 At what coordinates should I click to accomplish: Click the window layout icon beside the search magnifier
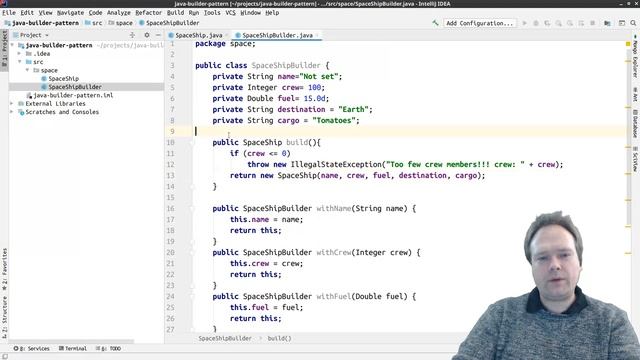coord(622,23)
